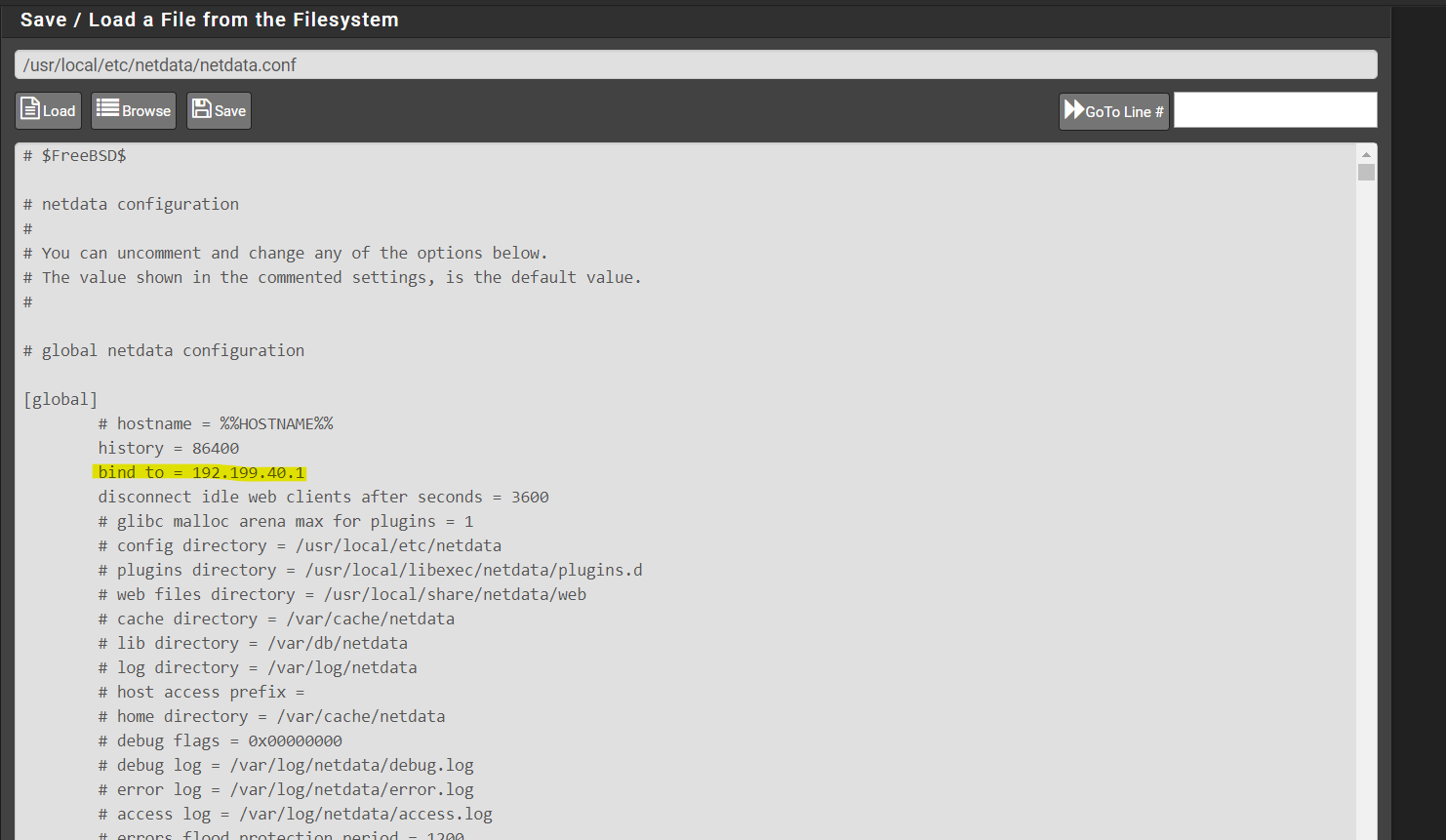
Task: Place cursor on the $FreeBSD$ header line
Action: (75, 154)
